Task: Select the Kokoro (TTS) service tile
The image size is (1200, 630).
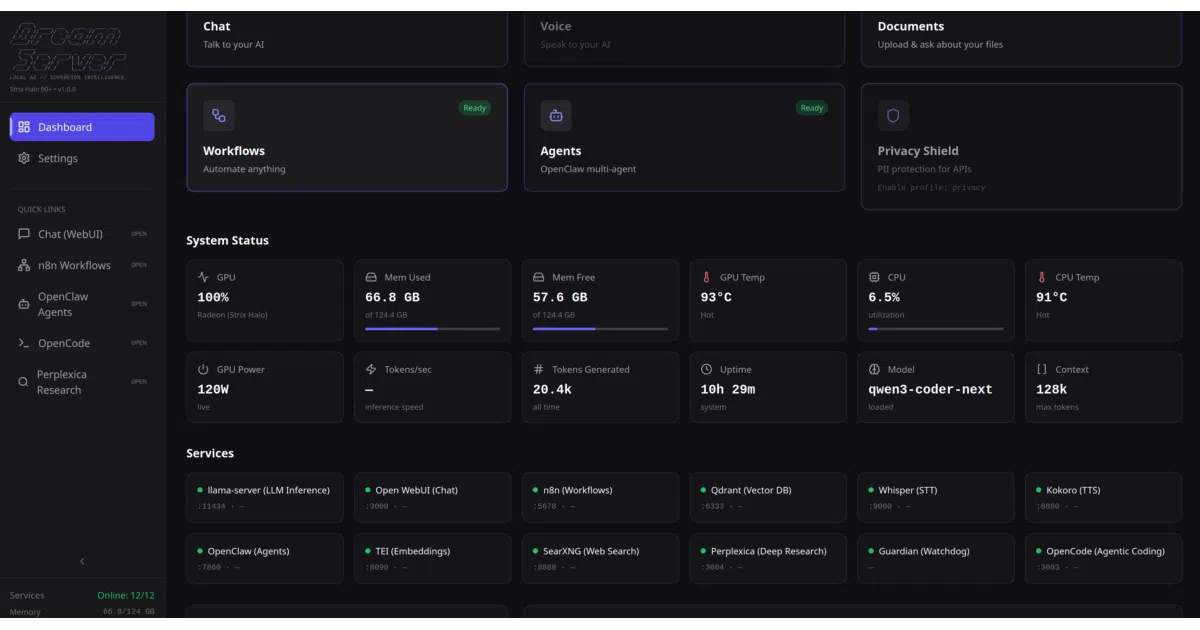Action: (x=1104, y=497)
